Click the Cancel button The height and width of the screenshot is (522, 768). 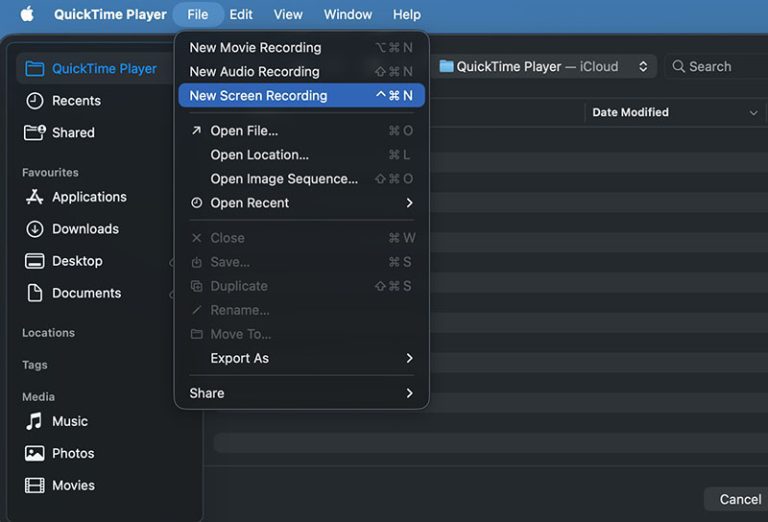(x=740, y=499)
